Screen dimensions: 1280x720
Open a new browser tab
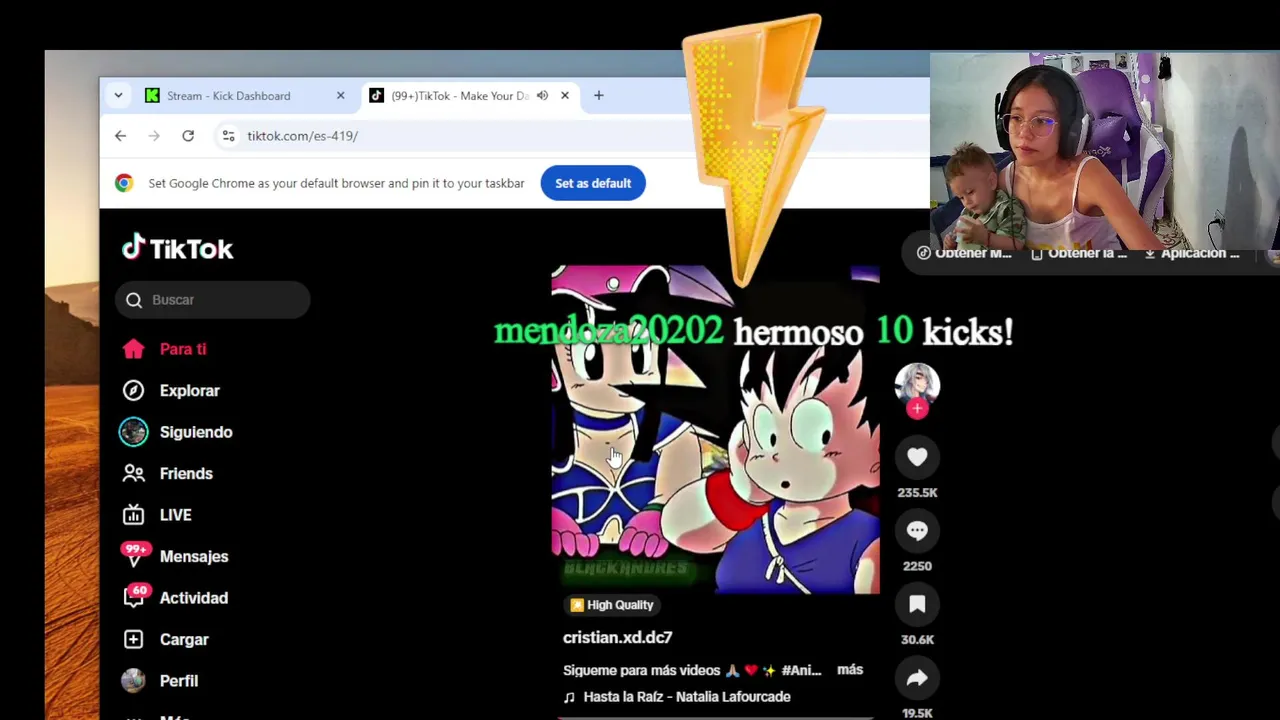(599, 96)
